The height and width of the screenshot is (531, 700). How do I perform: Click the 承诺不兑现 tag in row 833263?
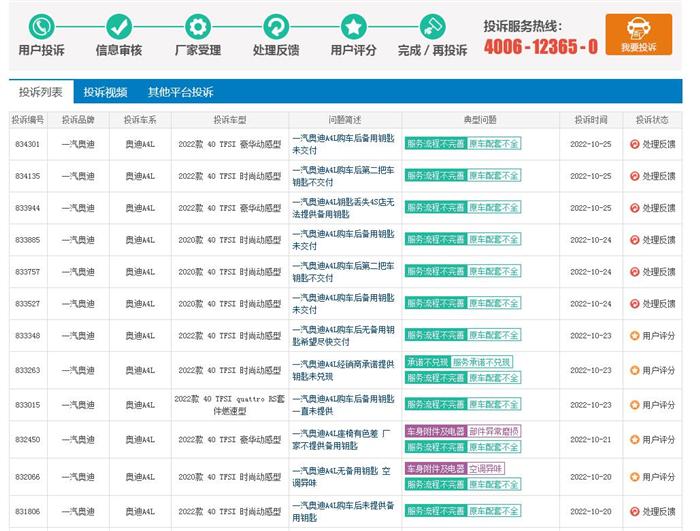[427, 362]
